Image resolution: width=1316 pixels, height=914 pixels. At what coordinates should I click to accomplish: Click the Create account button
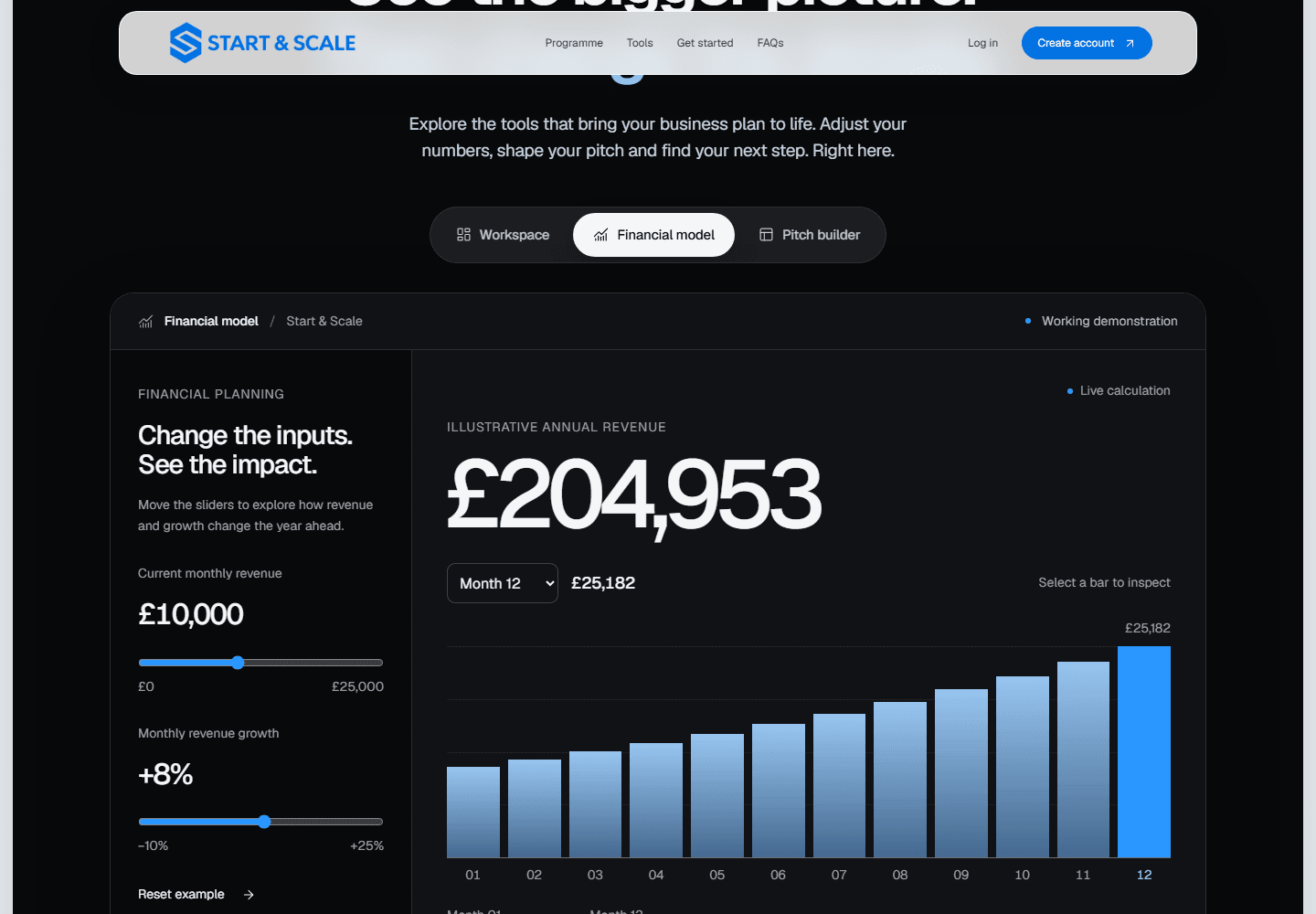pyautogui.click(x=1087, y=43)
